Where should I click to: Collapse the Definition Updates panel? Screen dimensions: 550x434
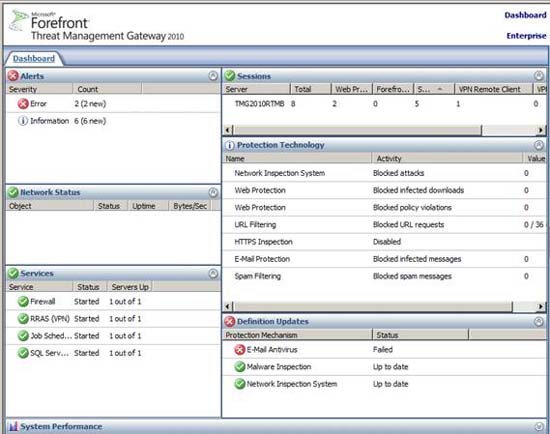[x=539, y=321]
